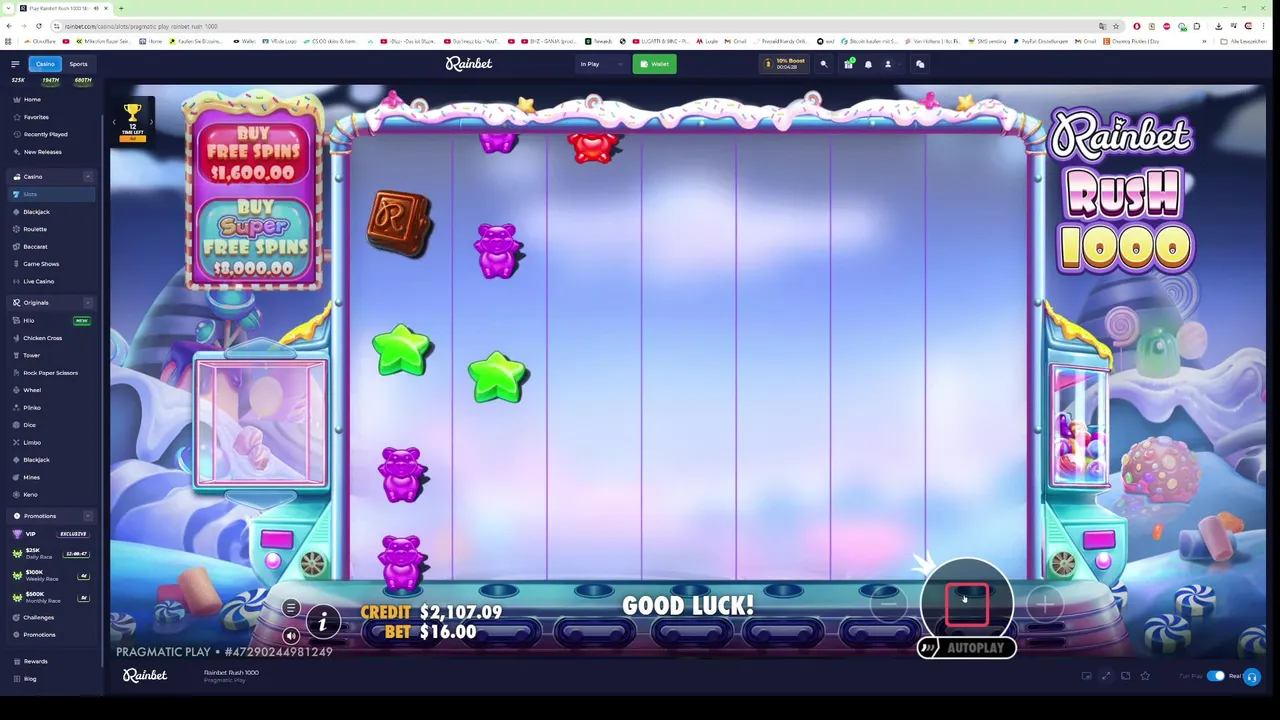The width and height of the screenshot is (1280, 720).
Task: Reload the browser page
Action: tap(39, 26)
